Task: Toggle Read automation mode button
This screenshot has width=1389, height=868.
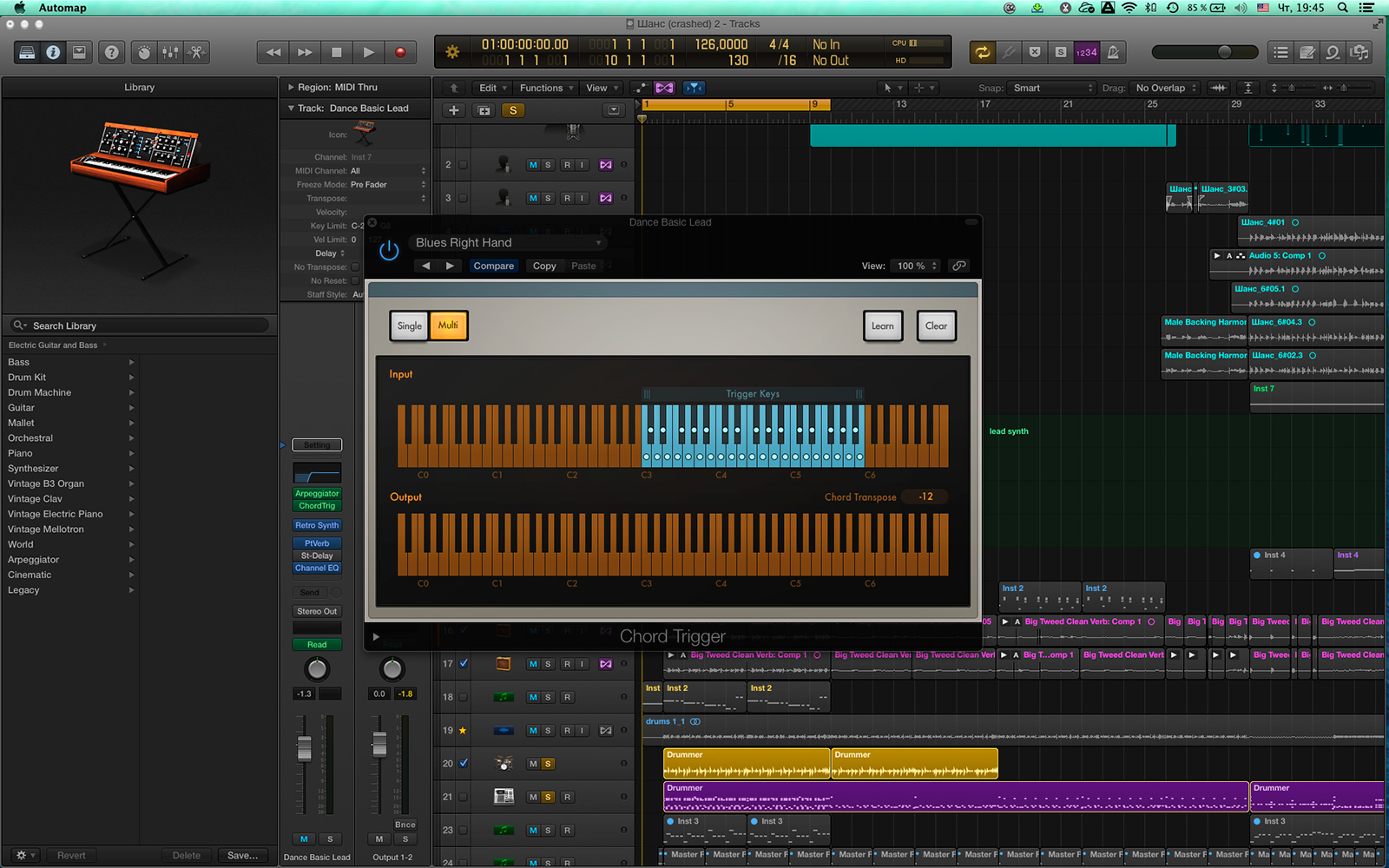Action: tap(316, 644)
